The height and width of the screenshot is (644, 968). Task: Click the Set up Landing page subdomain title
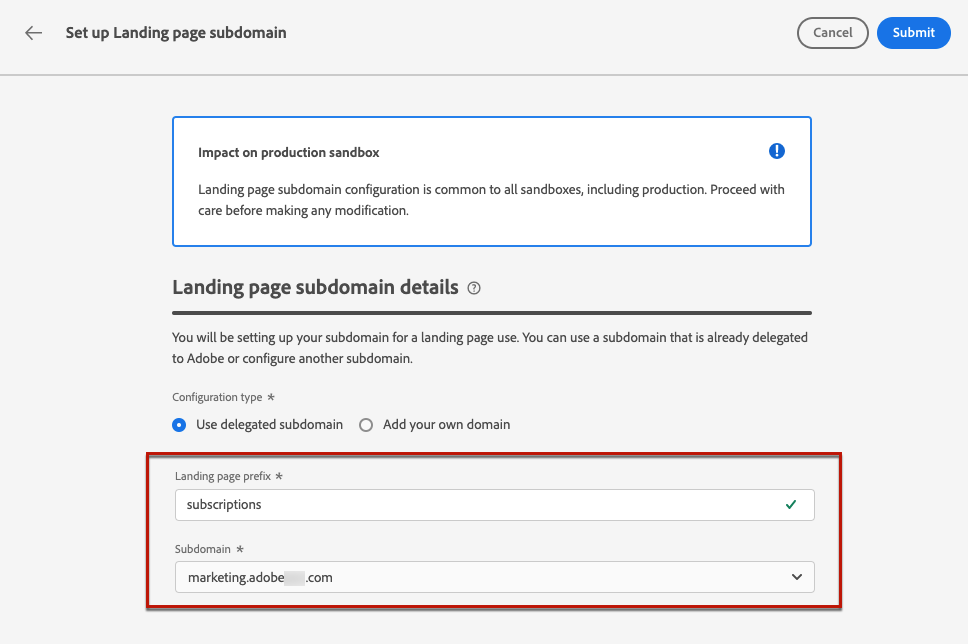click(x=176, y=33)
